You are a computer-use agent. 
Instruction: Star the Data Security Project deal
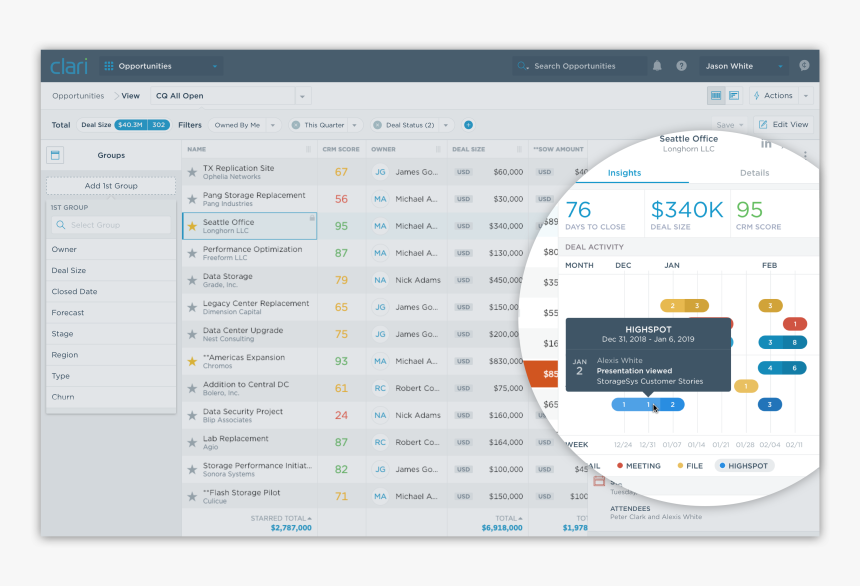(x=192, y=415)
